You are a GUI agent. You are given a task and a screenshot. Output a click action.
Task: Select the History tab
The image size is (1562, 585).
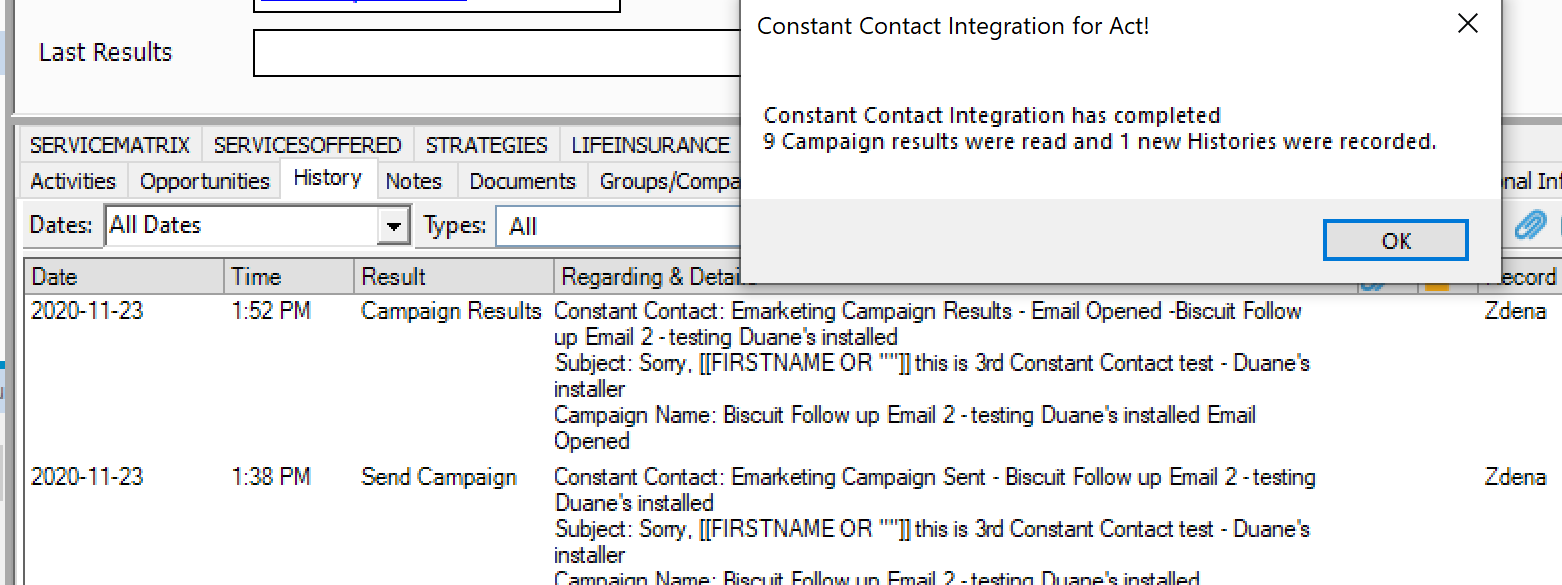(328, 178)
